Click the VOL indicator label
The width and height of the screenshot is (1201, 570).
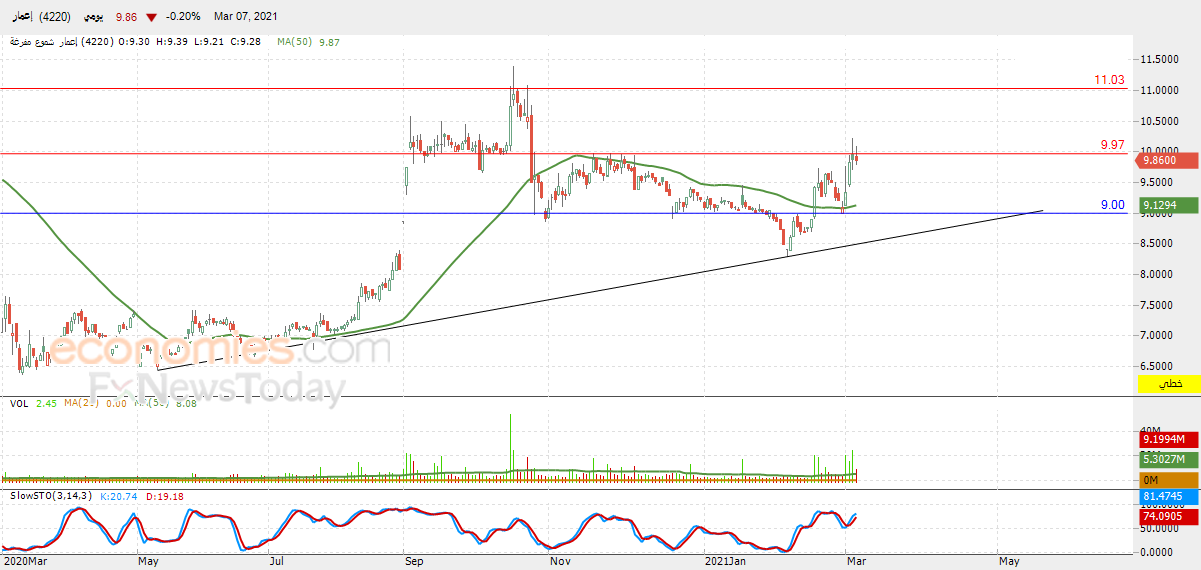[19, 404]
